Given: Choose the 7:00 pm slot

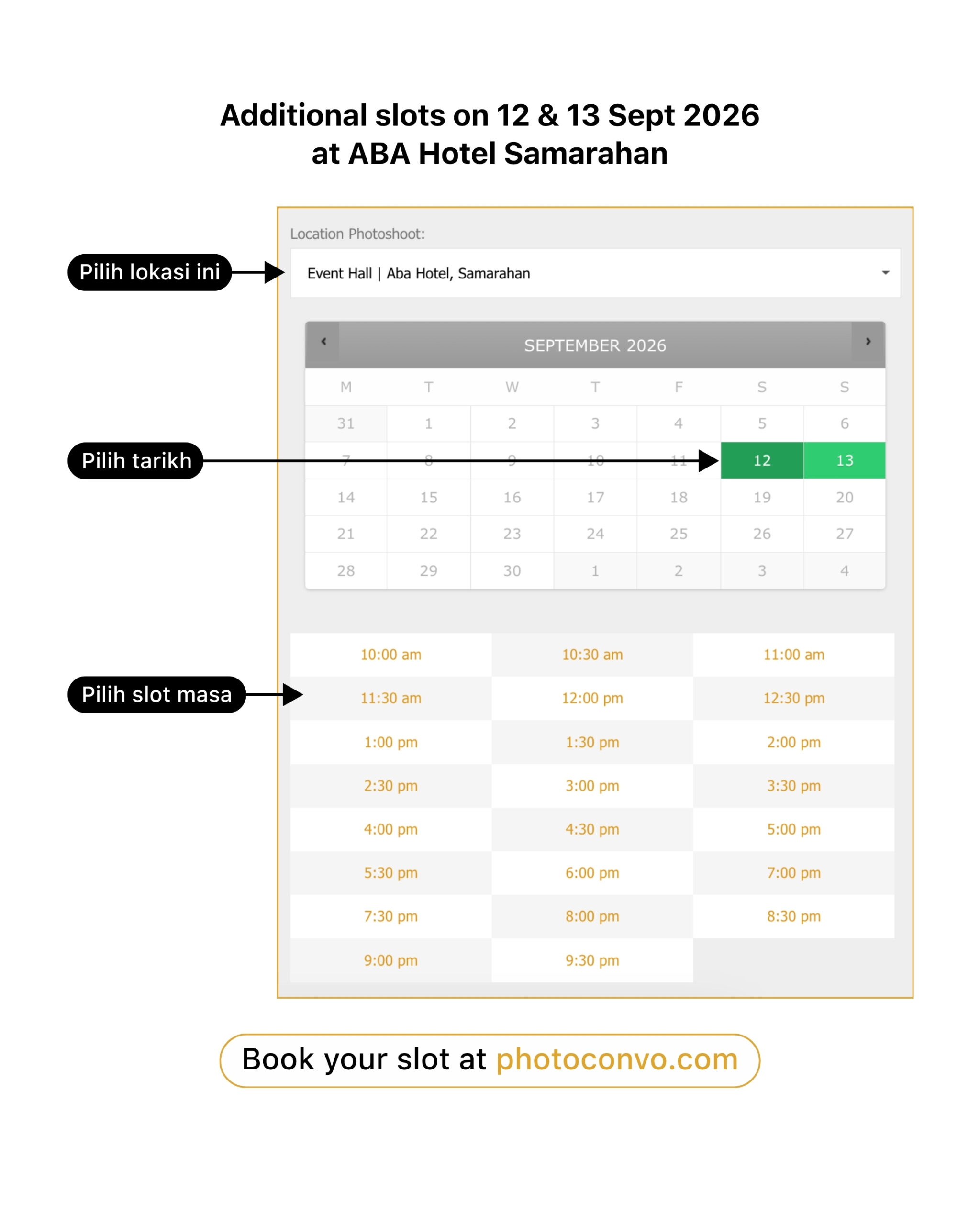Looking at the screenshot, I should point(794,873).
